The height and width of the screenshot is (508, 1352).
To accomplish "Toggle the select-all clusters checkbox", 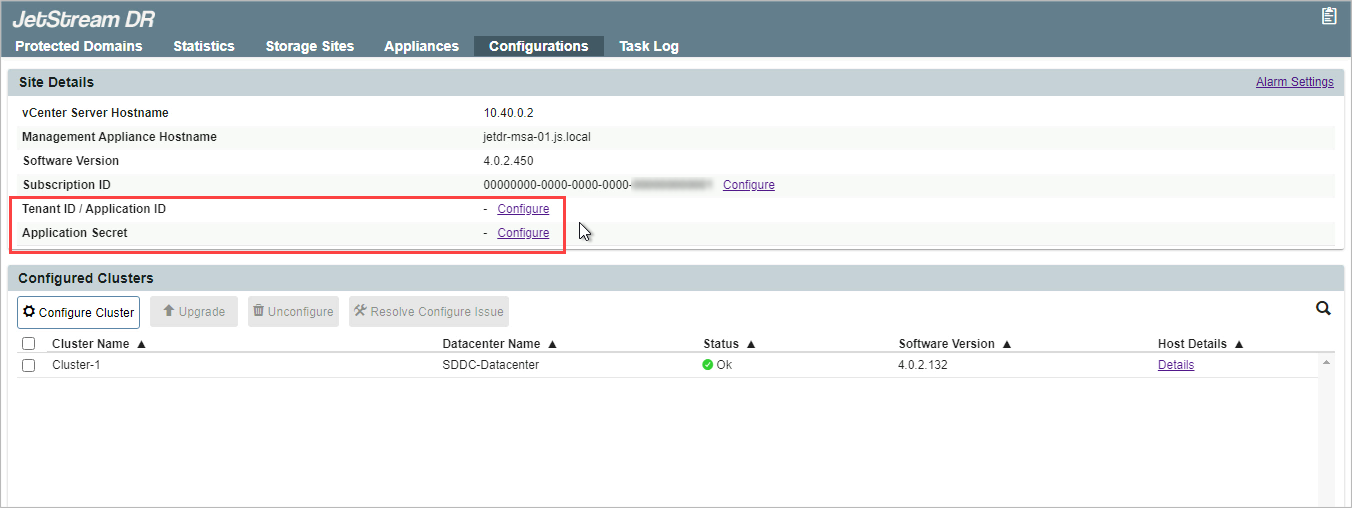I will [29, 344].
